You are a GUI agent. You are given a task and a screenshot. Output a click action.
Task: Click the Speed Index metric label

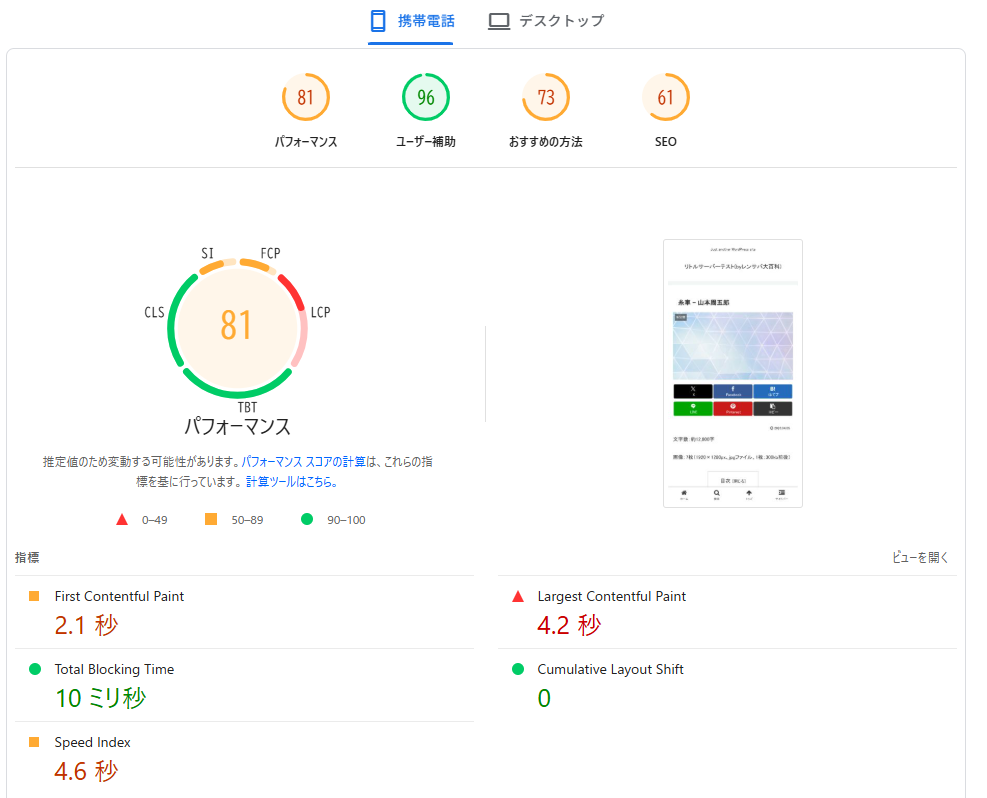click(x=93, y=743)
